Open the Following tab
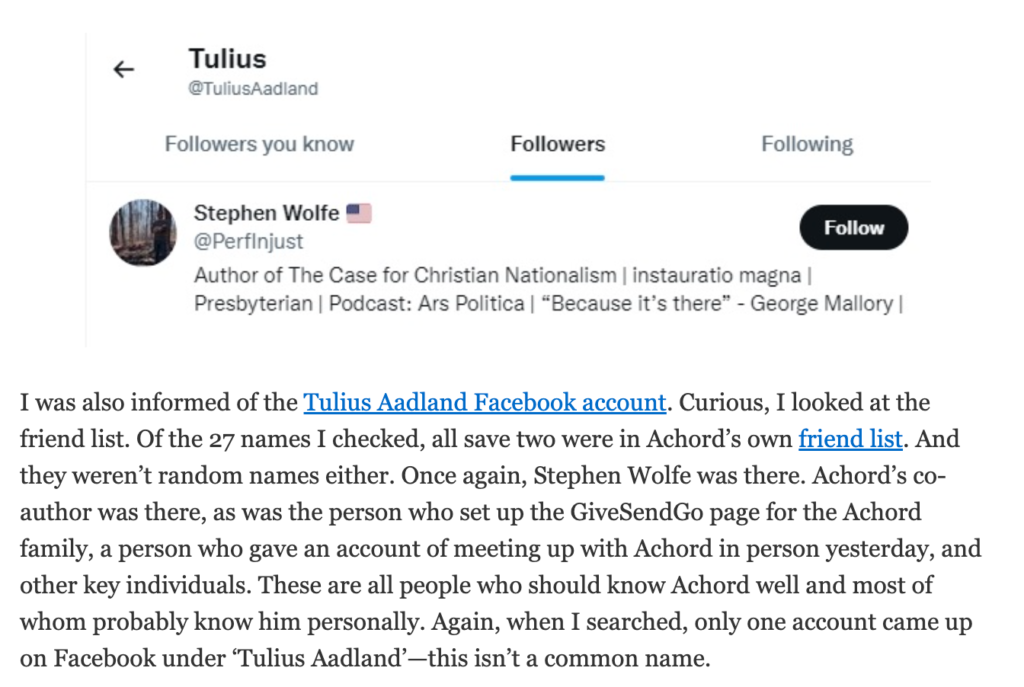Image resolution: width=1024 pixels, height=687 pixels. tap(807, 144)
